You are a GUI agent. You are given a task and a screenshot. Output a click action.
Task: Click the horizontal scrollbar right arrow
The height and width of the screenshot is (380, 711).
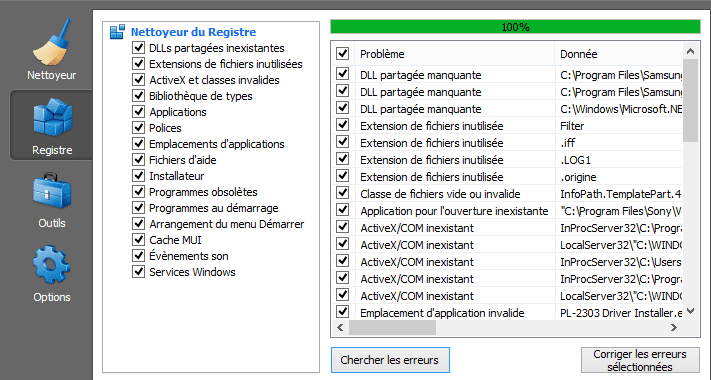point(674,327)
